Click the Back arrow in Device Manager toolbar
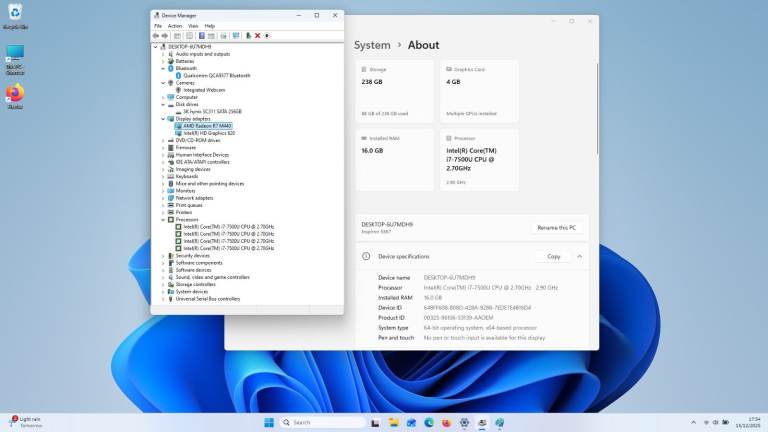 point(155,35)
